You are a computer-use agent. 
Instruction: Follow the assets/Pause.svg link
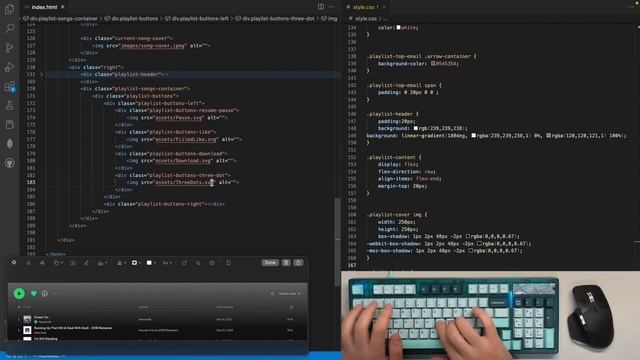[x=179, y=118]
